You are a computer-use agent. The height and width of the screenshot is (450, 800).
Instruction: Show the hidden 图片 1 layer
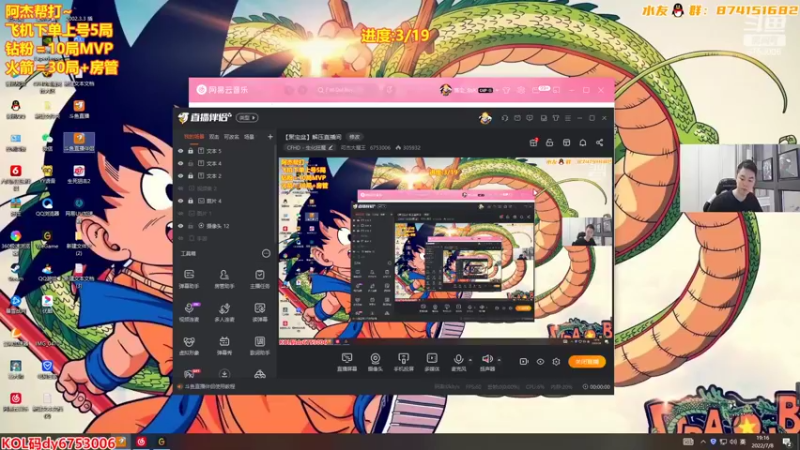click(x=181, y=213)
